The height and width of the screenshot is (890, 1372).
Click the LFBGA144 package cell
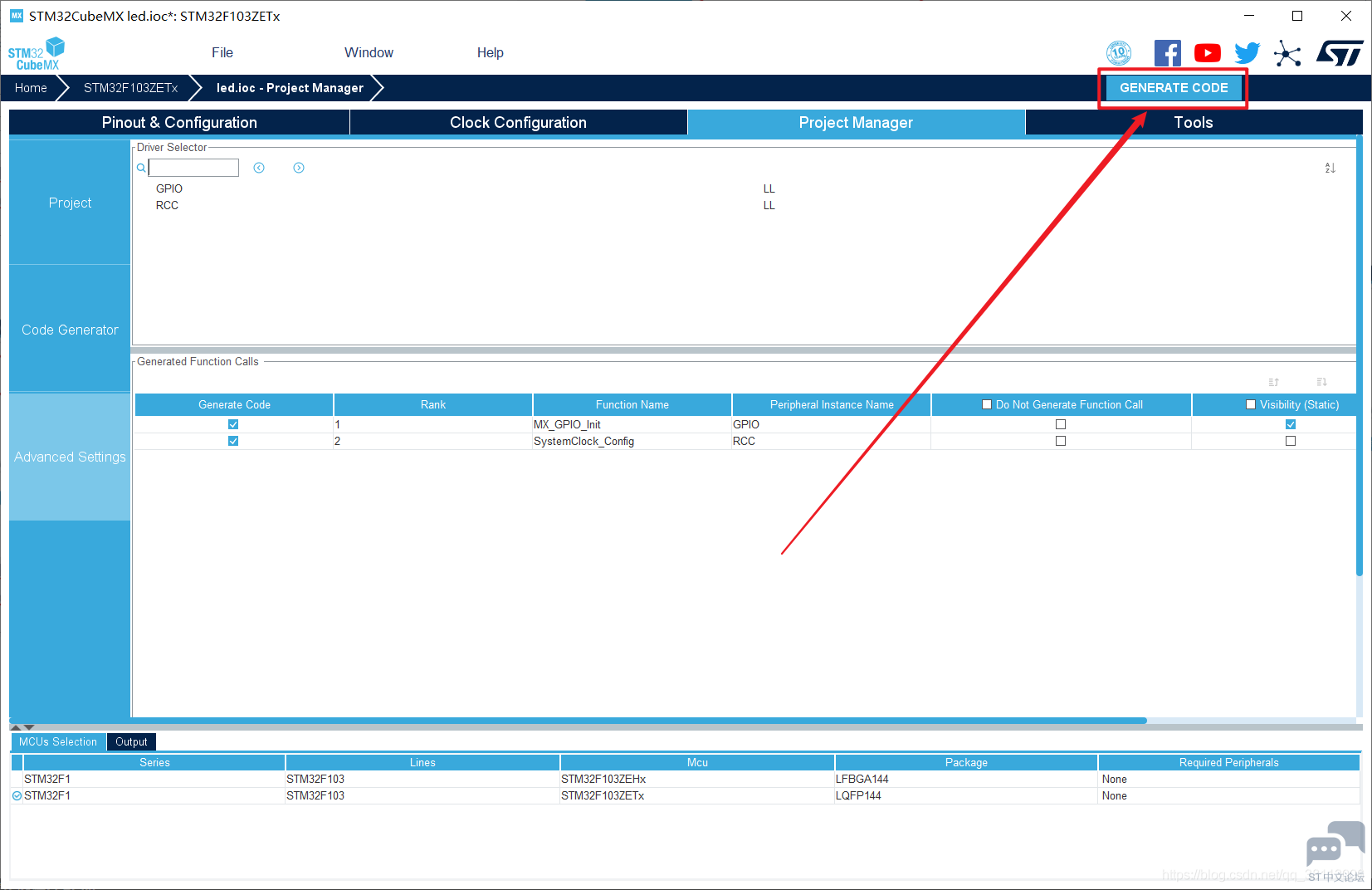[x=966, y=779]
